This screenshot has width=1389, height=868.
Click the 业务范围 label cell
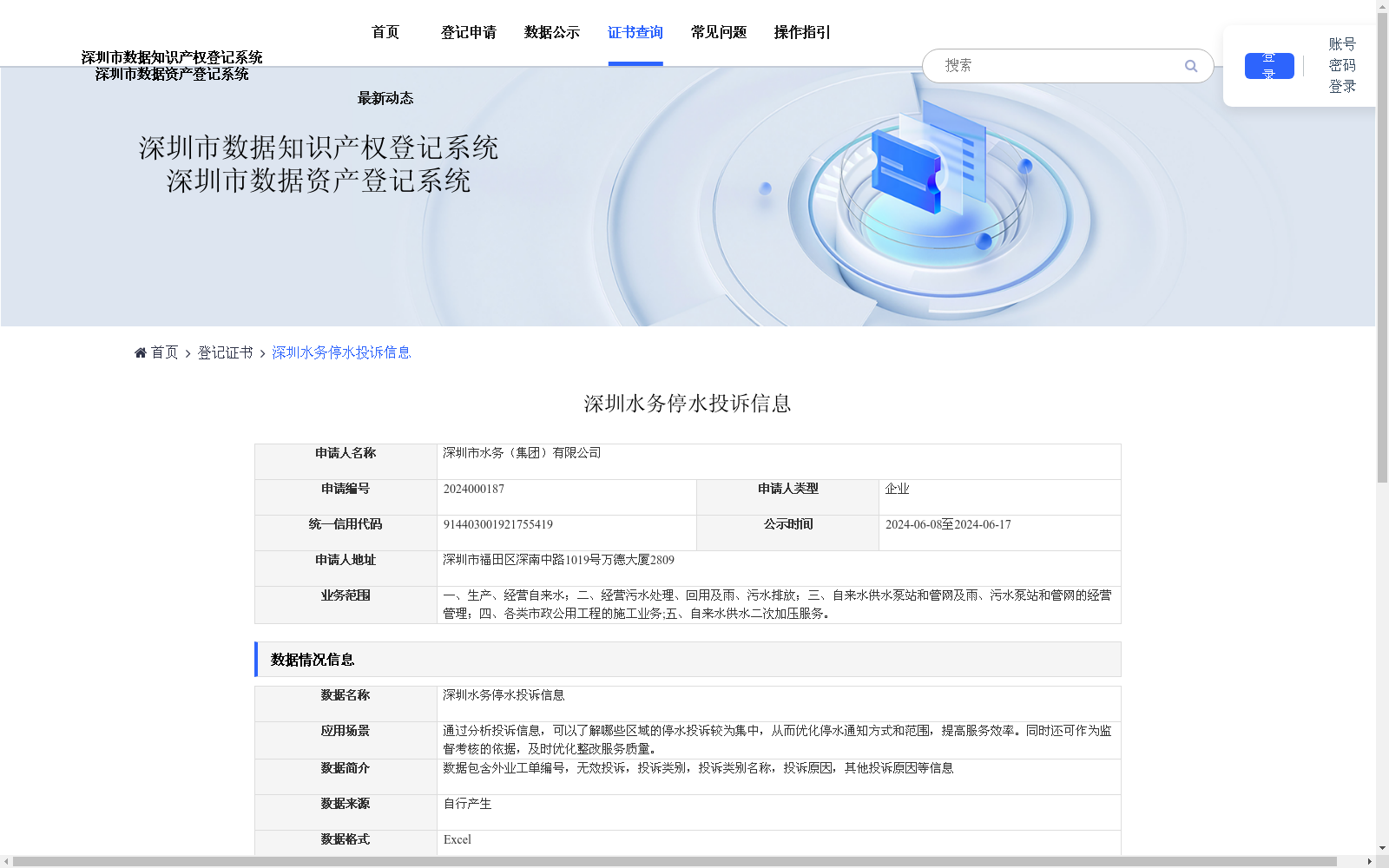346,605
